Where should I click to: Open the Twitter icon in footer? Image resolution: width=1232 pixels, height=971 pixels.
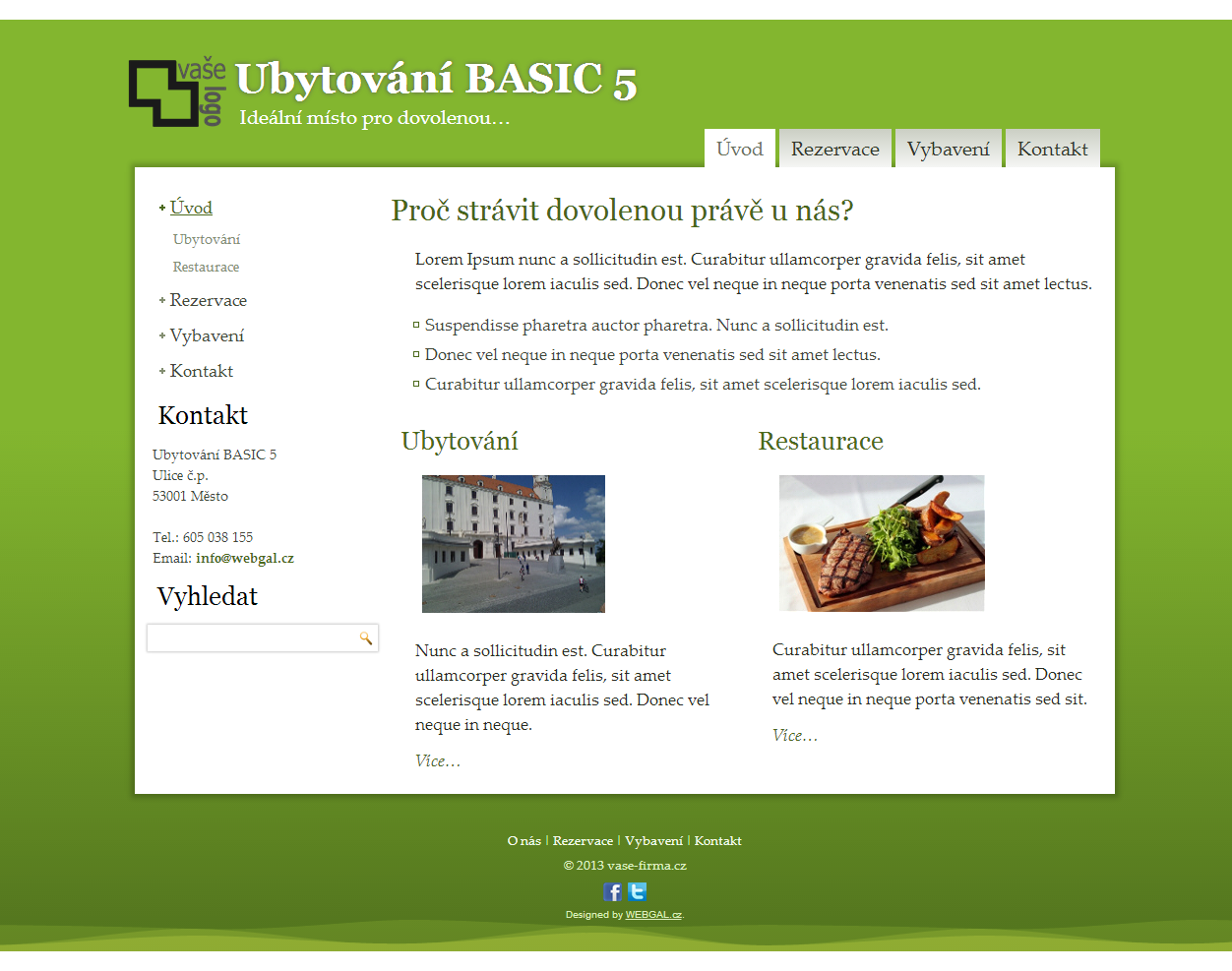click(638, 891)
